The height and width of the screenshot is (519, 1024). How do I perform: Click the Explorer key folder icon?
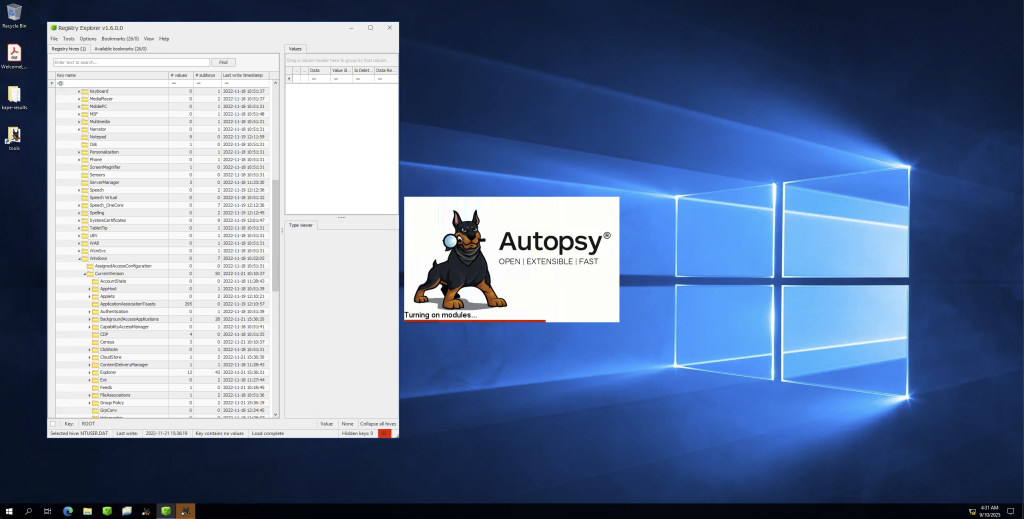pos(95,372)
